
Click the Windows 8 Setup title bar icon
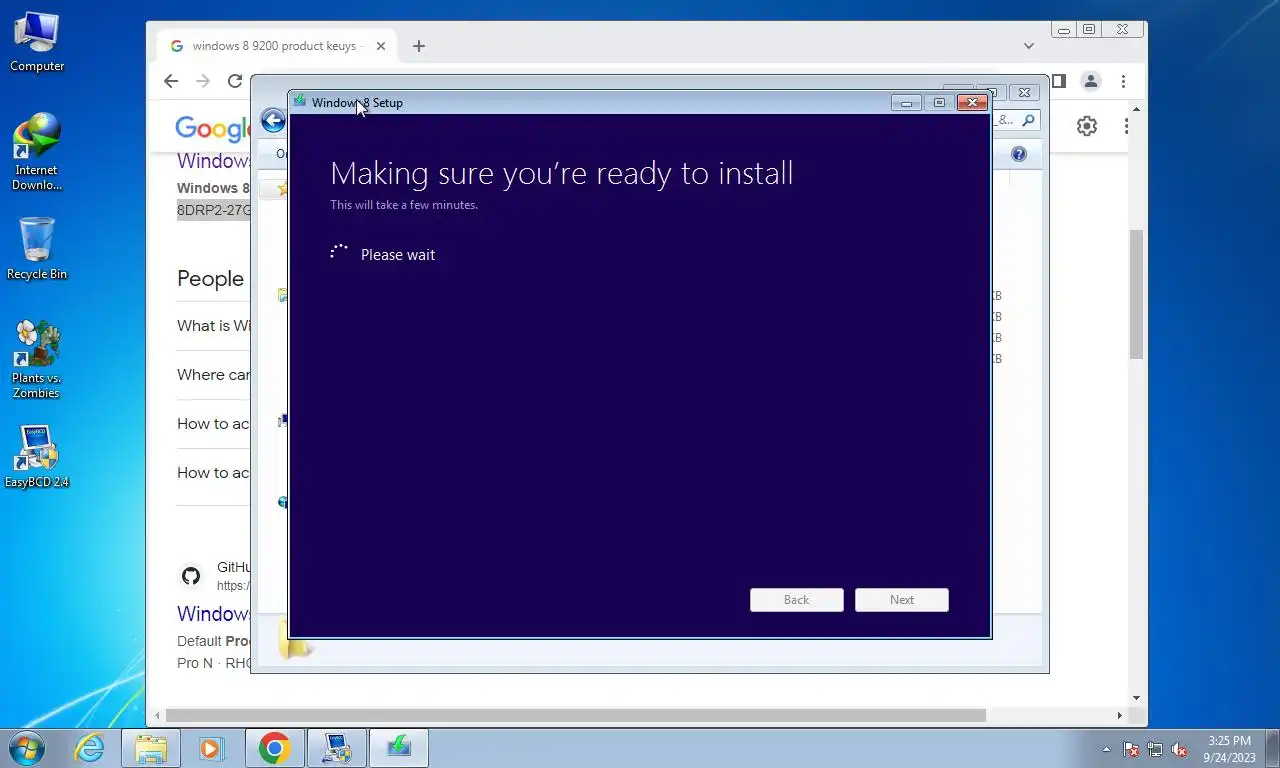(300, 101)
